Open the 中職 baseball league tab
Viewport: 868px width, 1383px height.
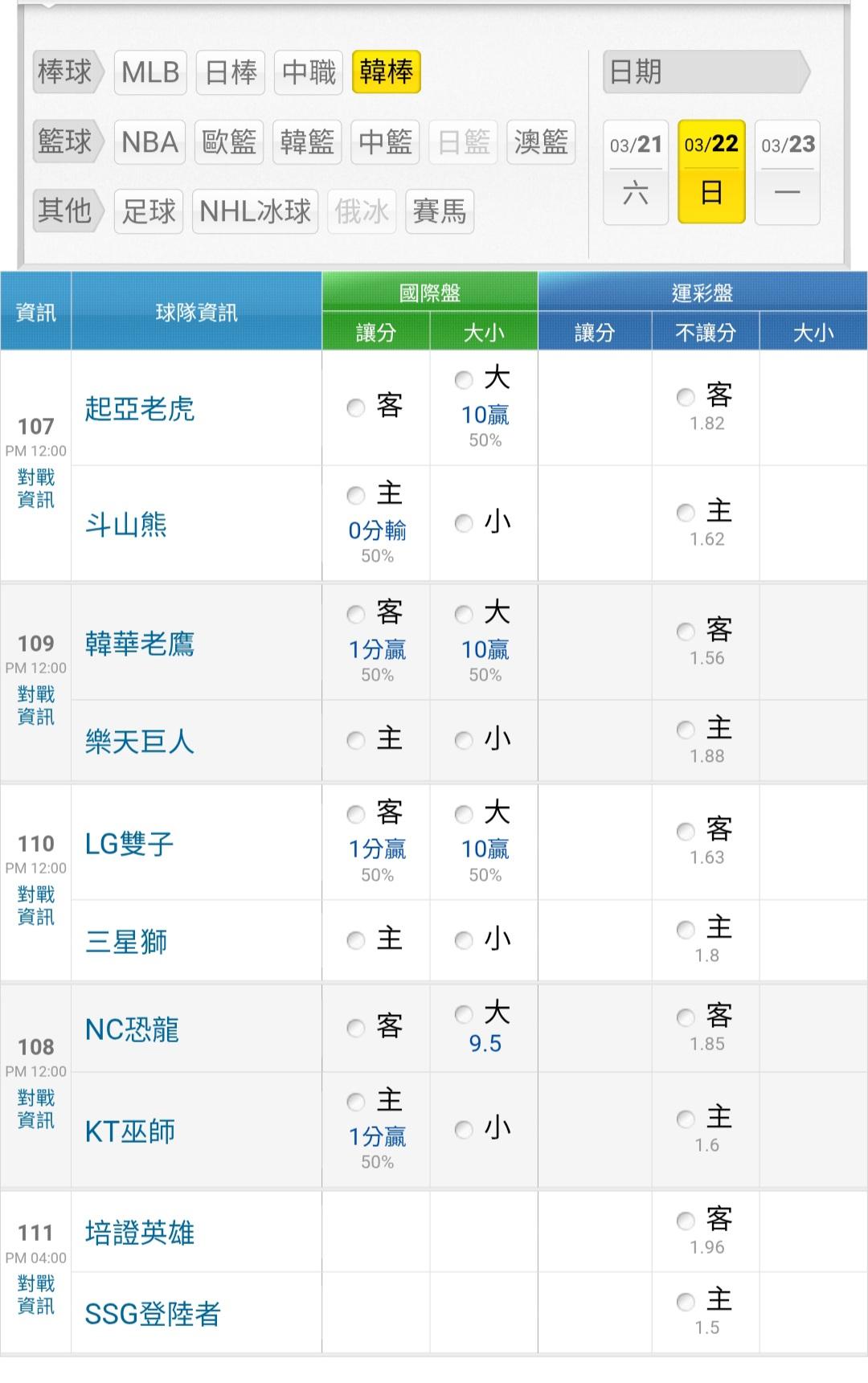tap(309, 72)
